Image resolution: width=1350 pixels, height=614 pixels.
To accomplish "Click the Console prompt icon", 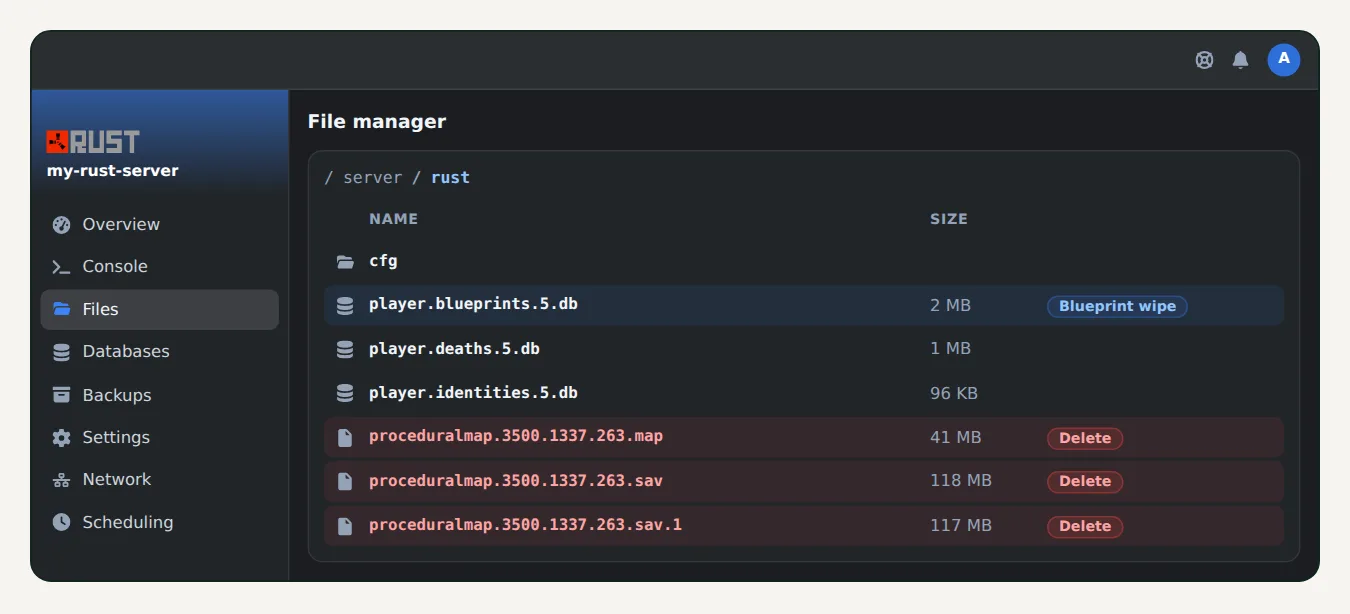I will pyautogui.click(x=62, y=267).
